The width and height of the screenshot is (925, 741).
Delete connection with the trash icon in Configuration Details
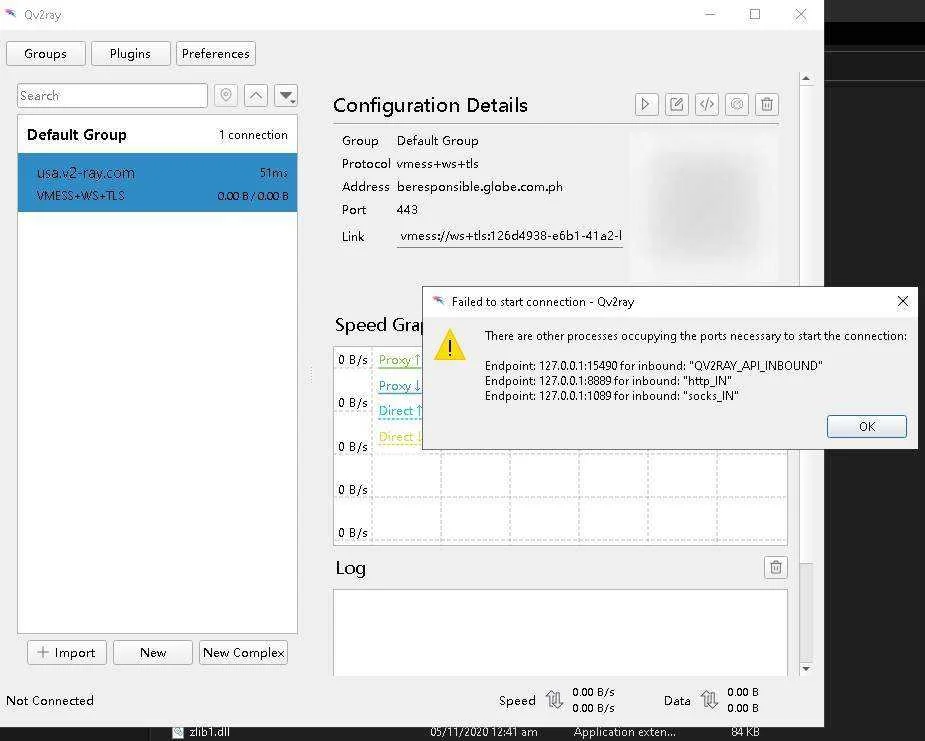[x=767, y=105]
